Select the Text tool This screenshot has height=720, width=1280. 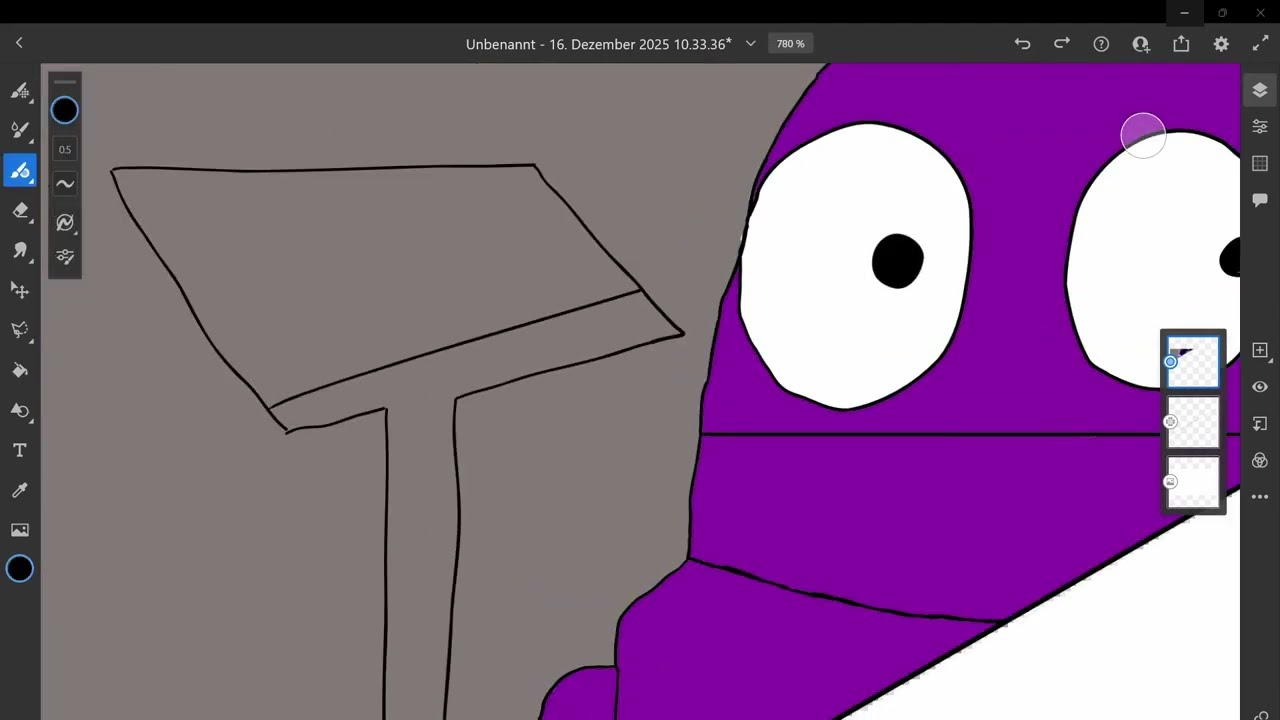(20, 450)
